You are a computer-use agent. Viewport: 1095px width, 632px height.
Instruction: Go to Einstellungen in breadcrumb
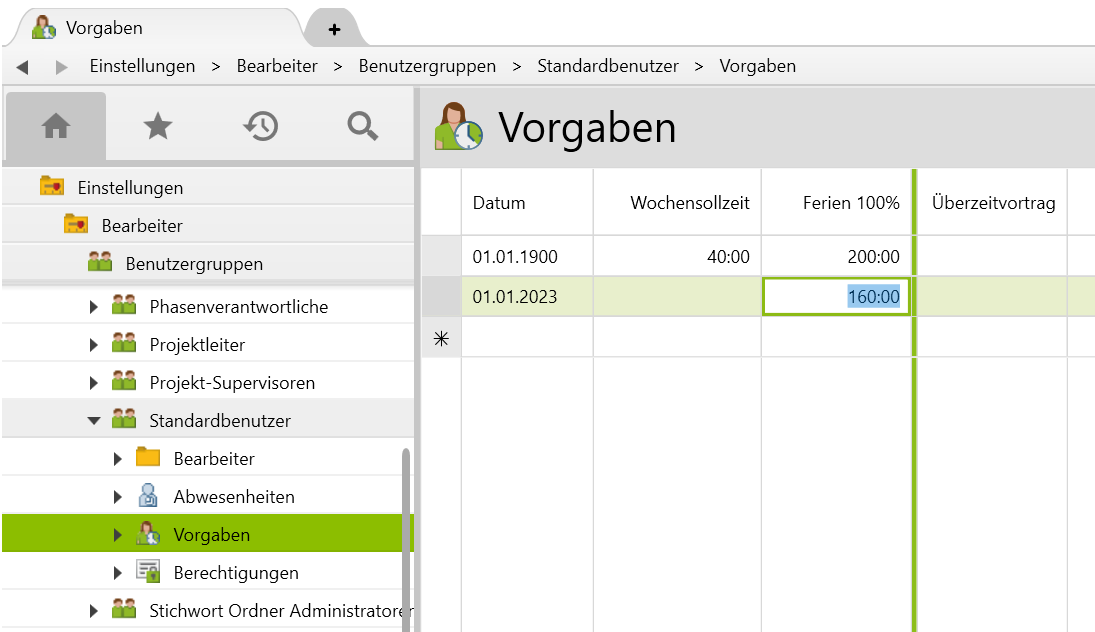pos(142,67)
